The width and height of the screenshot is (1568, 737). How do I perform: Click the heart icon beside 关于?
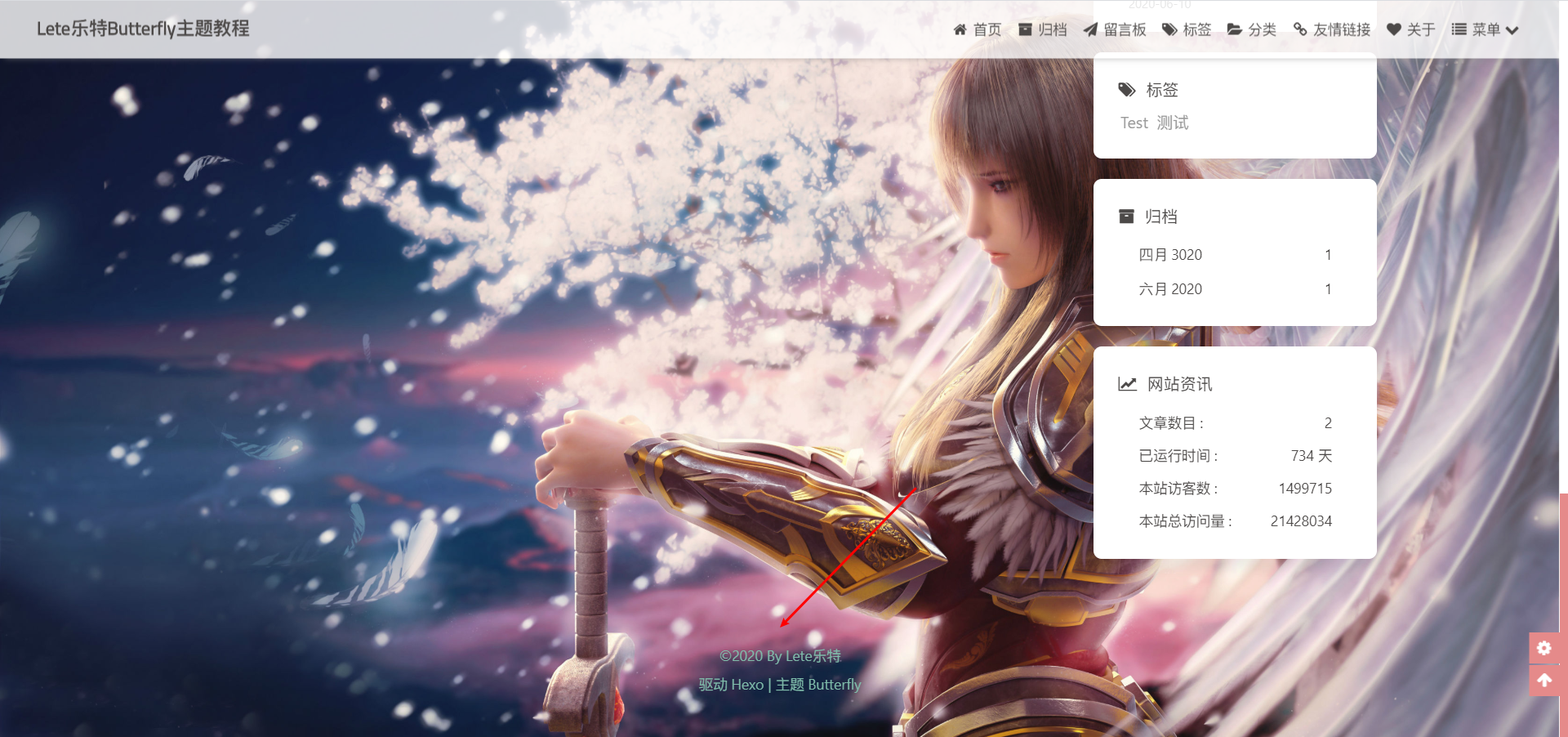click(x=1394, y=29)
